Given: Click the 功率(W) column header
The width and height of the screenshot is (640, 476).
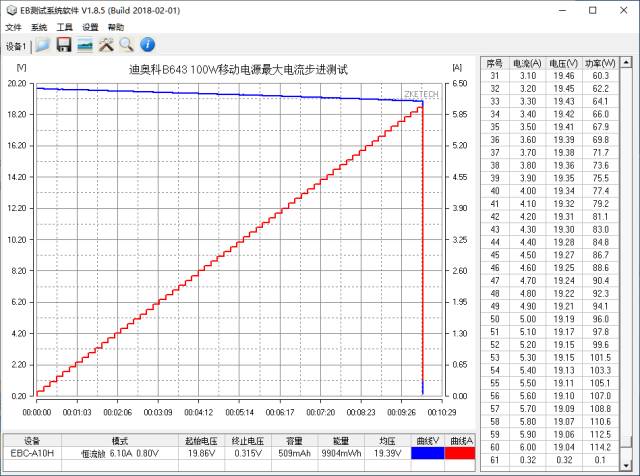Looking at the screenshot, I should [x=600, y=63].
